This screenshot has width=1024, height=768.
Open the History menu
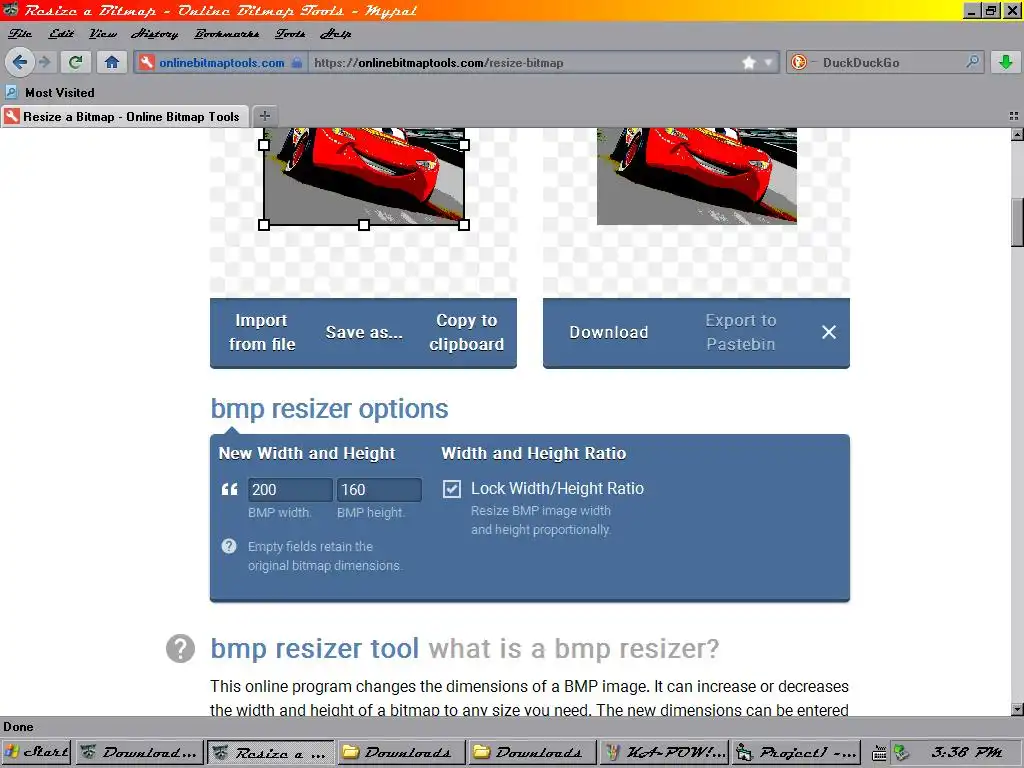pos(154,33)
